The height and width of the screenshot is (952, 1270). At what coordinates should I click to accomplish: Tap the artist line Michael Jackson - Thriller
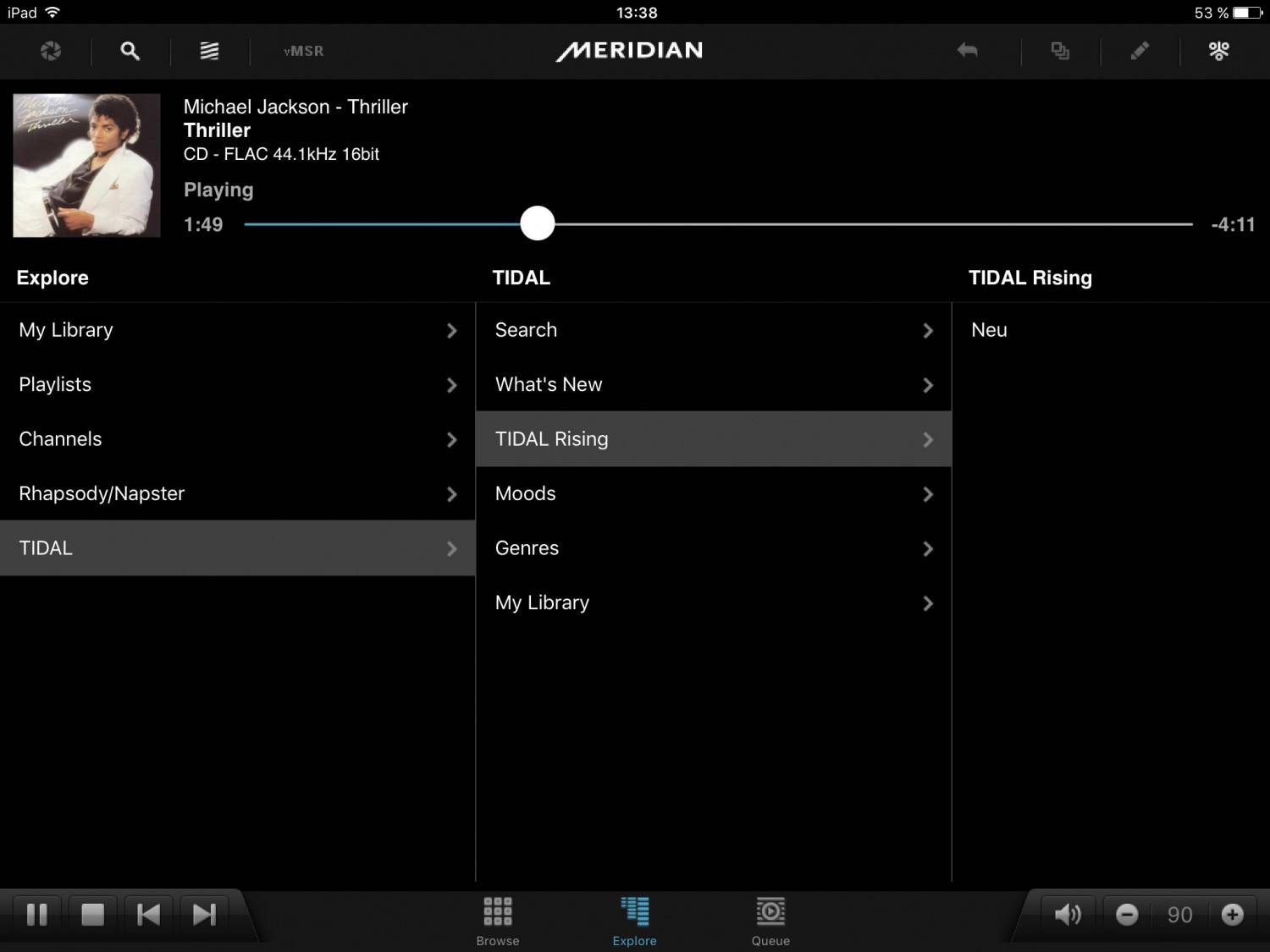point(295,107)
